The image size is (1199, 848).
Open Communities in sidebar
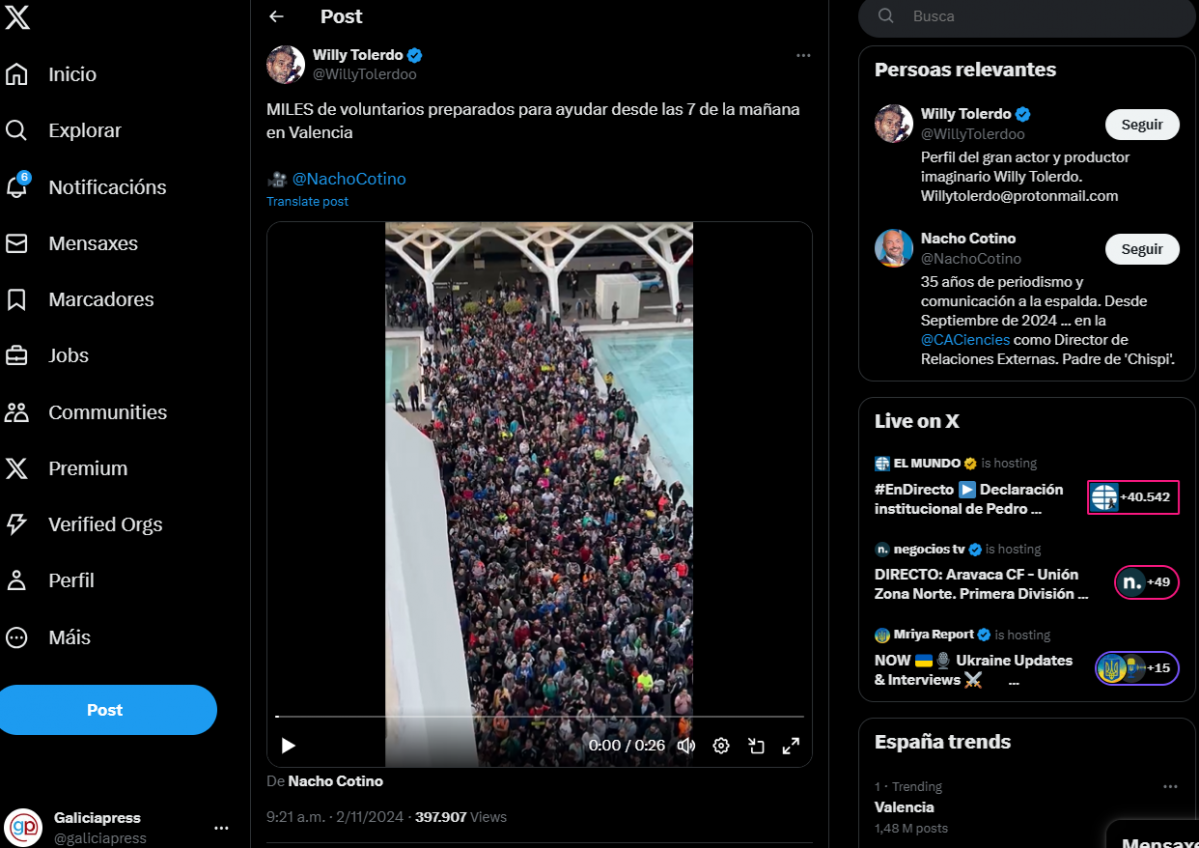107,412
